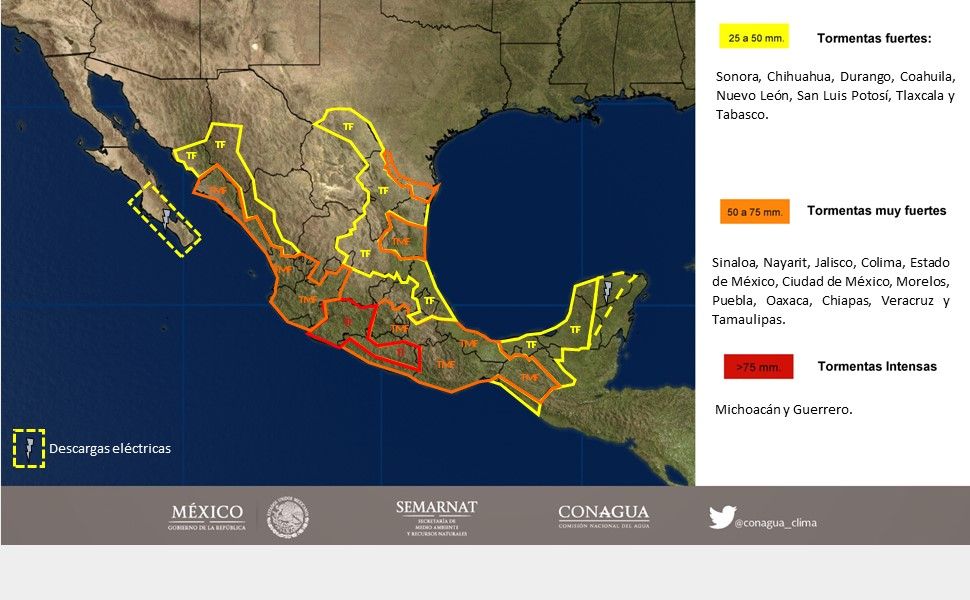This screenshot has height=600, width=970.
Task: Open the @conagua_clima Twitter handle
Action: coord(776,523)
